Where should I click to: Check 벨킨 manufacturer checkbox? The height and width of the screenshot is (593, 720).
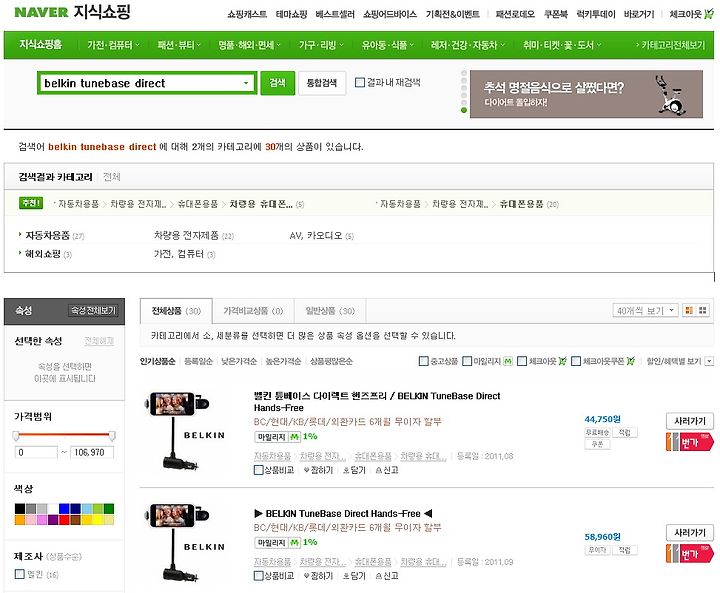tap(20, 574)
